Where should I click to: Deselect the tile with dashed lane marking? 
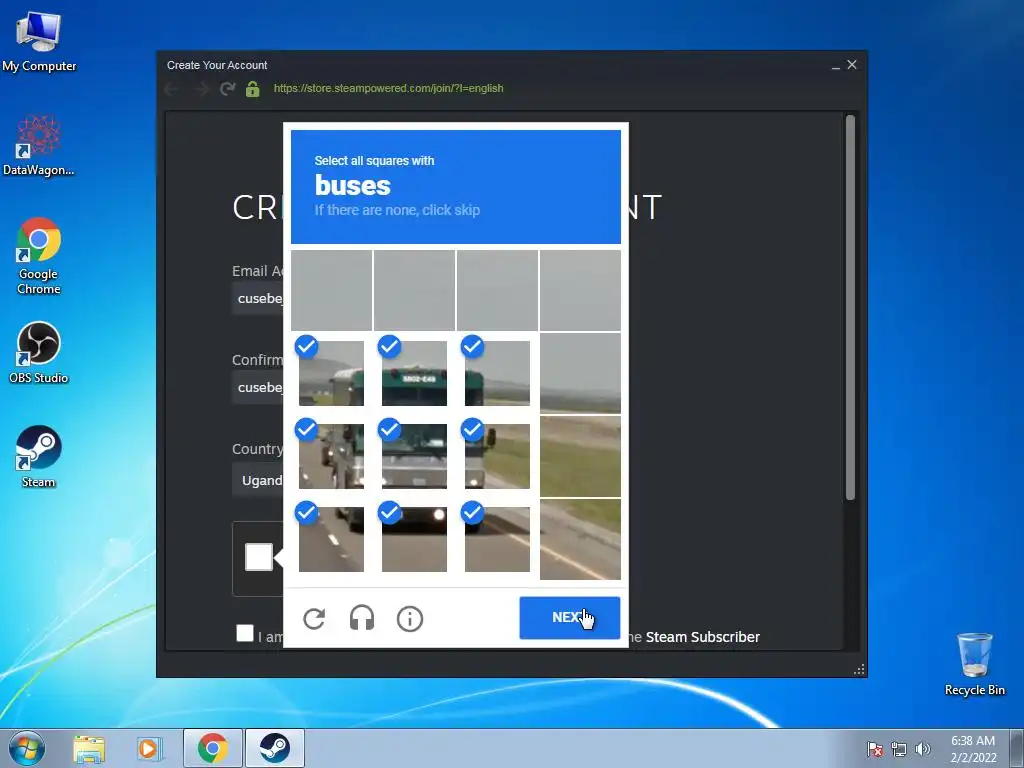pos(331,539)
